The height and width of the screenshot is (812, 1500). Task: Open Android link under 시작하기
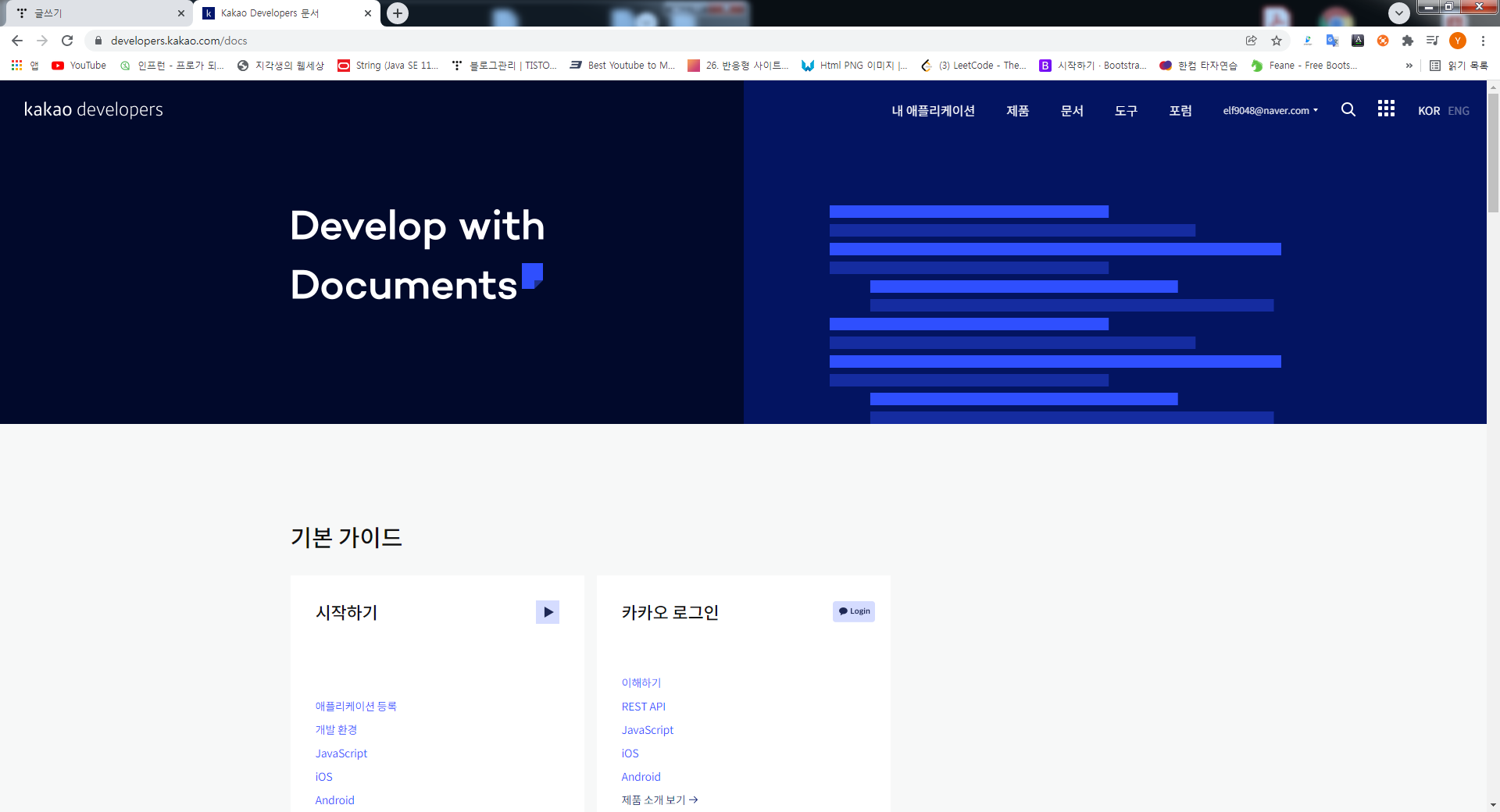pos(334,800)
